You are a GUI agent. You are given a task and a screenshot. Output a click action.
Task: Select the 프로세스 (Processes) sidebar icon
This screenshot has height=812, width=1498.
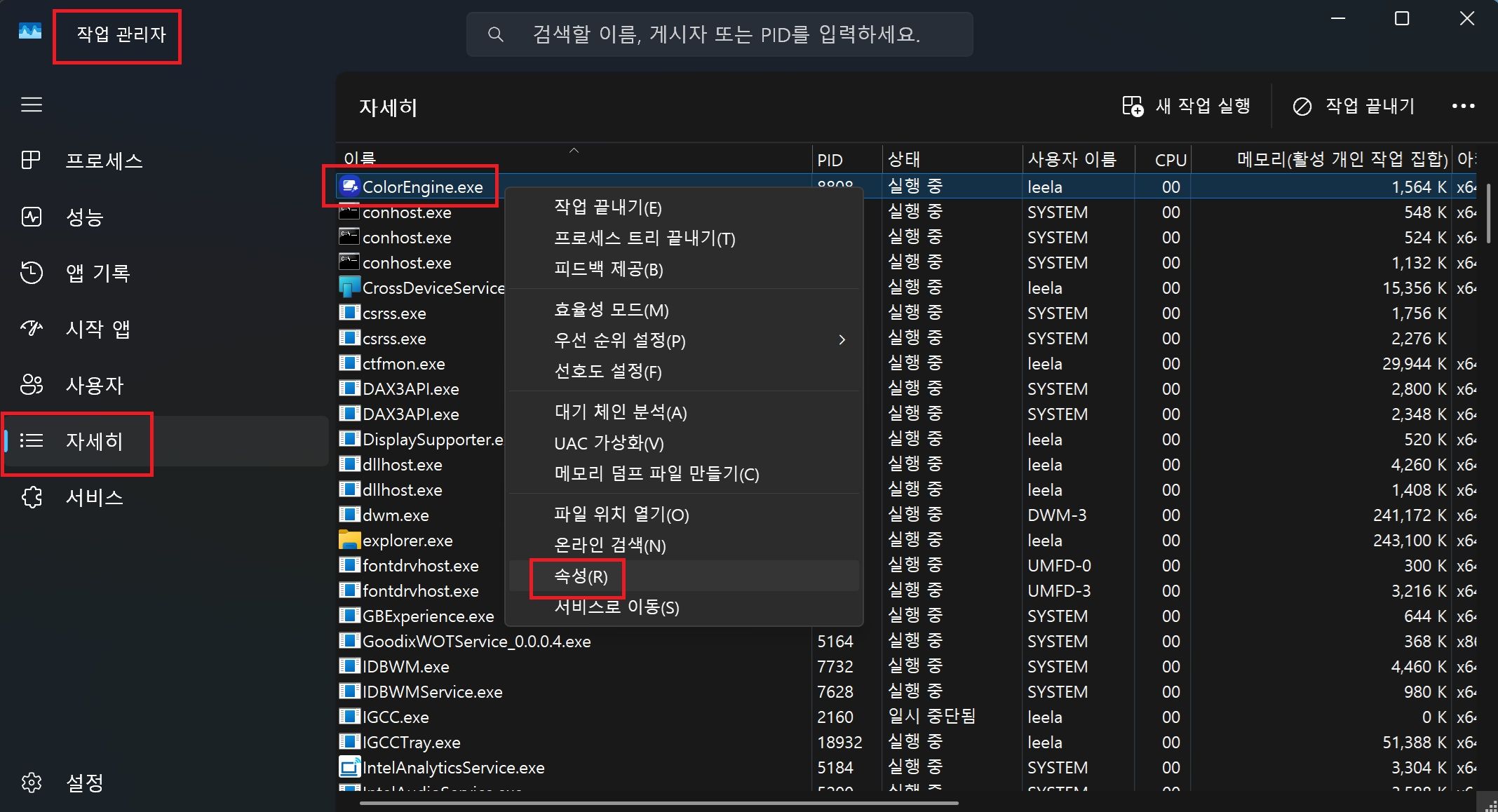tap(31, 160)
